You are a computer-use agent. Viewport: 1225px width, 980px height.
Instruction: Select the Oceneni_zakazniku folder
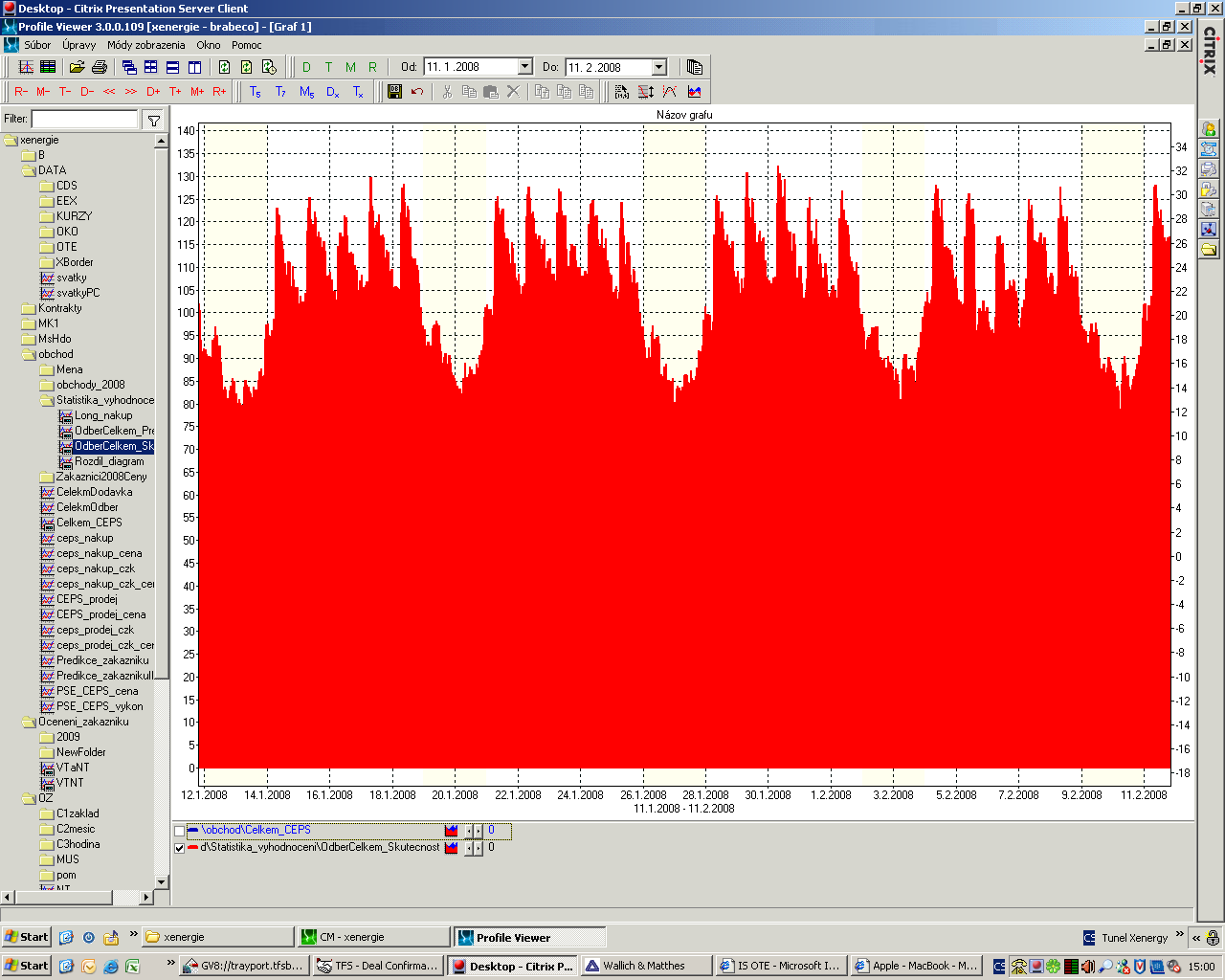tap(83, 722)
